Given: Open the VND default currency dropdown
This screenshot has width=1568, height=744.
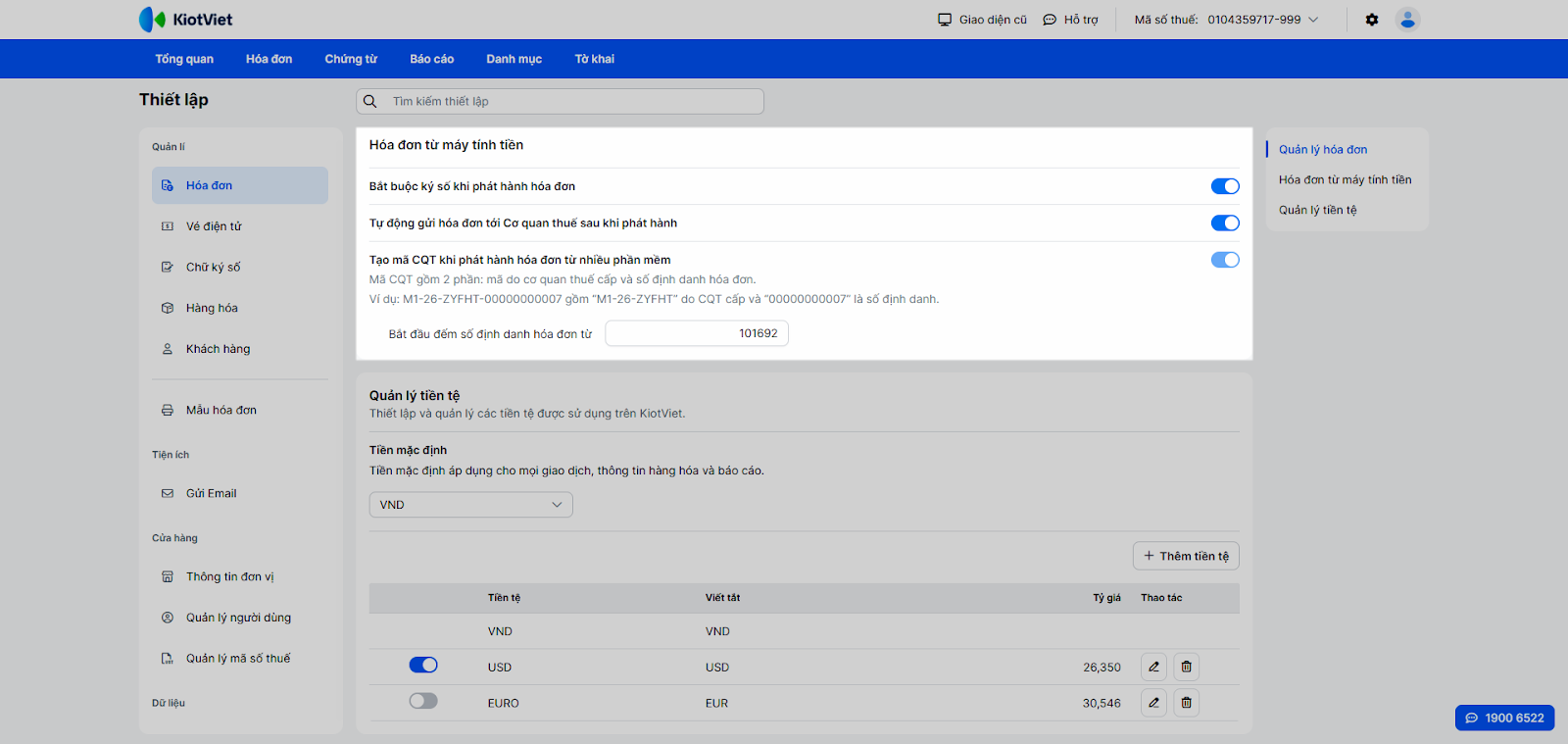Looking at the screenshot, I should [x=470, y=505].
